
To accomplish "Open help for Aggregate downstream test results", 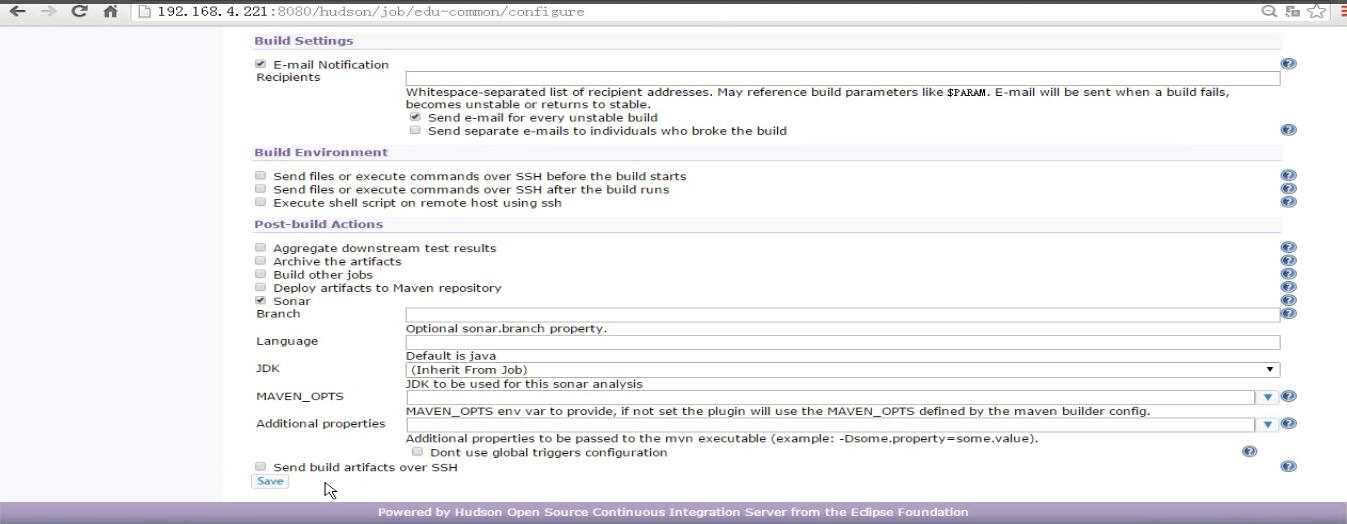I will tap(1288, 247).
